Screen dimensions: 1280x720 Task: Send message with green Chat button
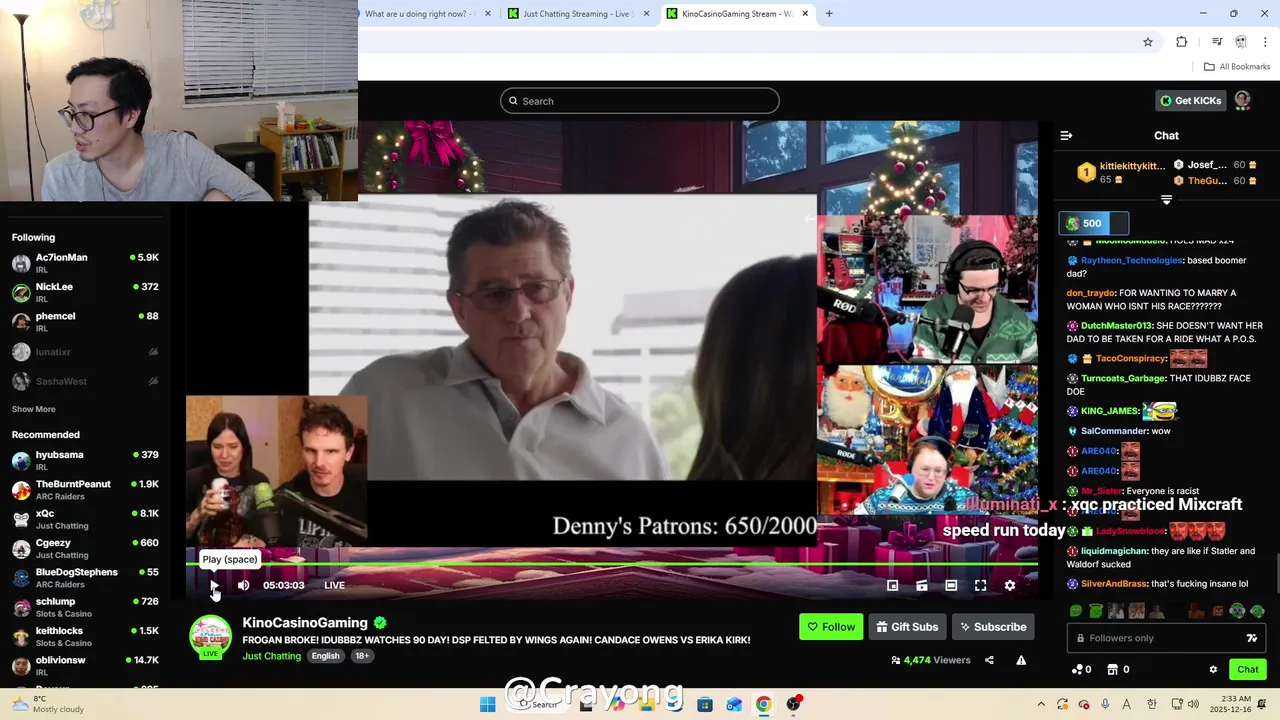(1248, 670)
